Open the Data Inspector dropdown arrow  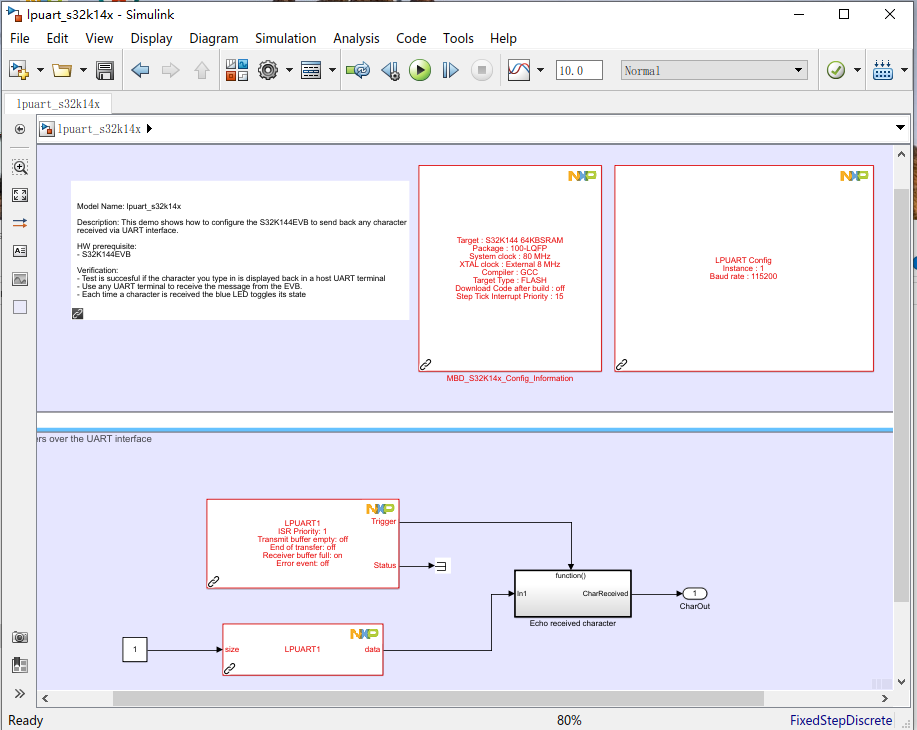540,70
